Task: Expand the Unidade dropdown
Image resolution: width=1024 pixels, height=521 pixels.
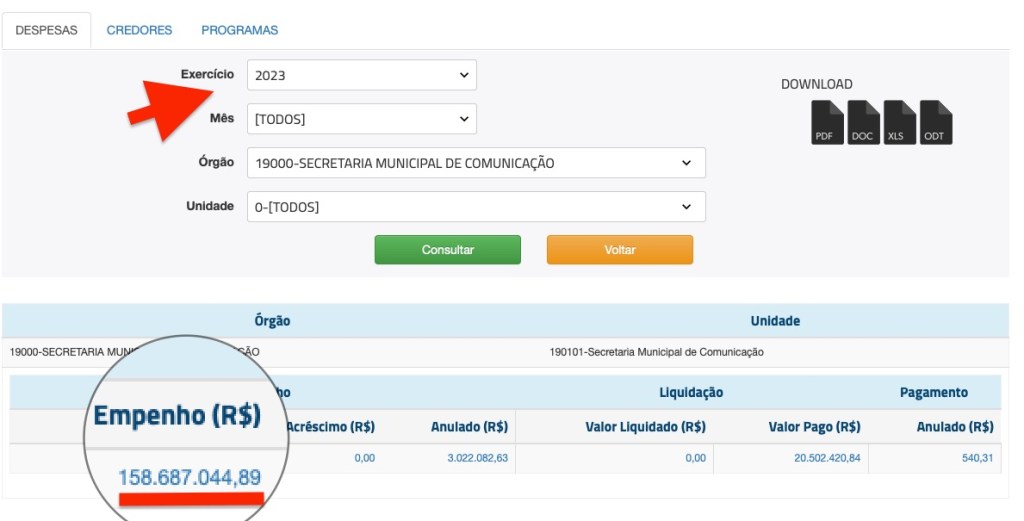Action: pyautogui.click(x=476, y=207)
